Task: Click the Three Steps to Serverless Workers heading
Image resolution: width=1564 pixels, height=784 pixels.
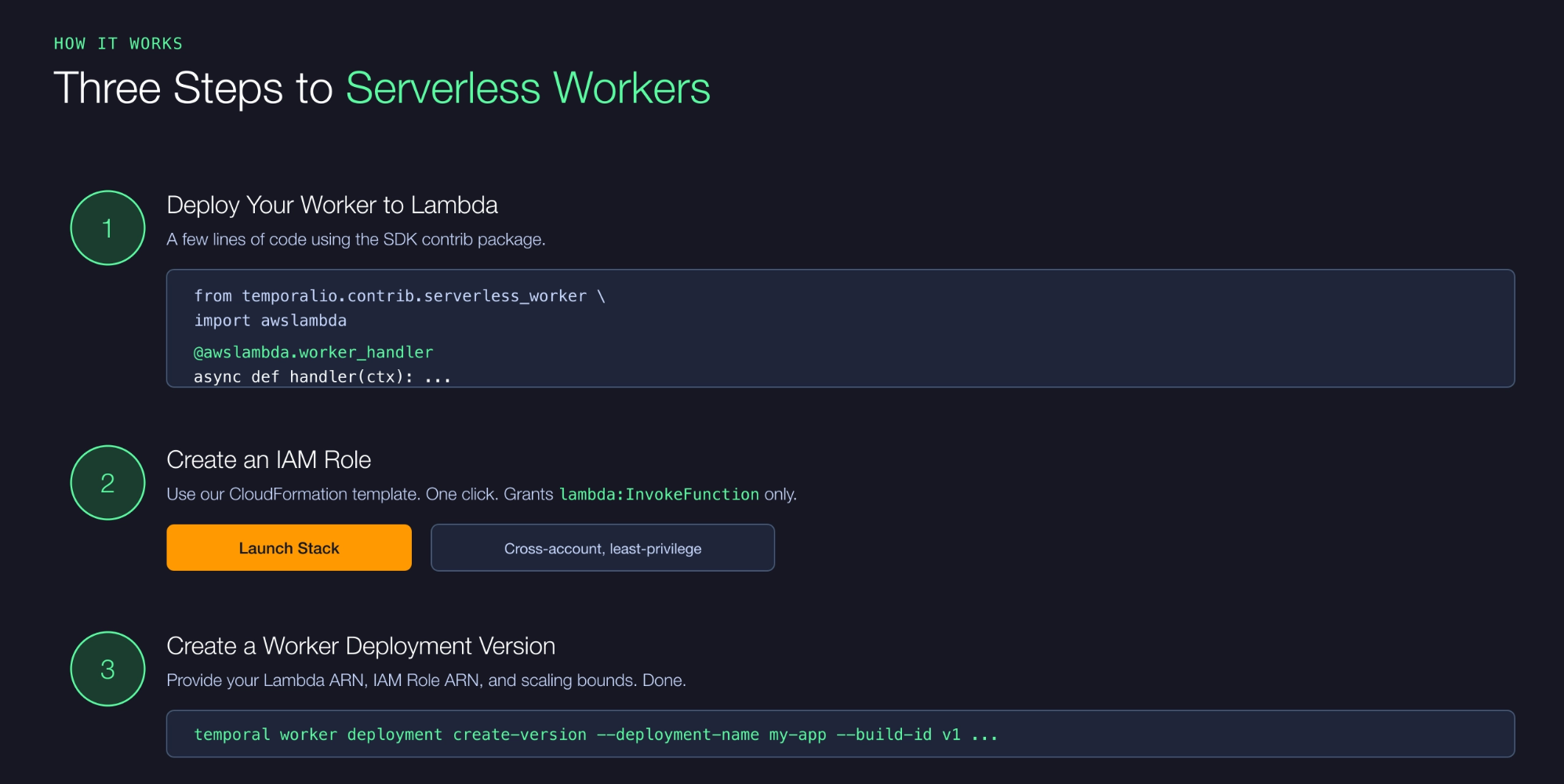Action: tap(382, 88)
